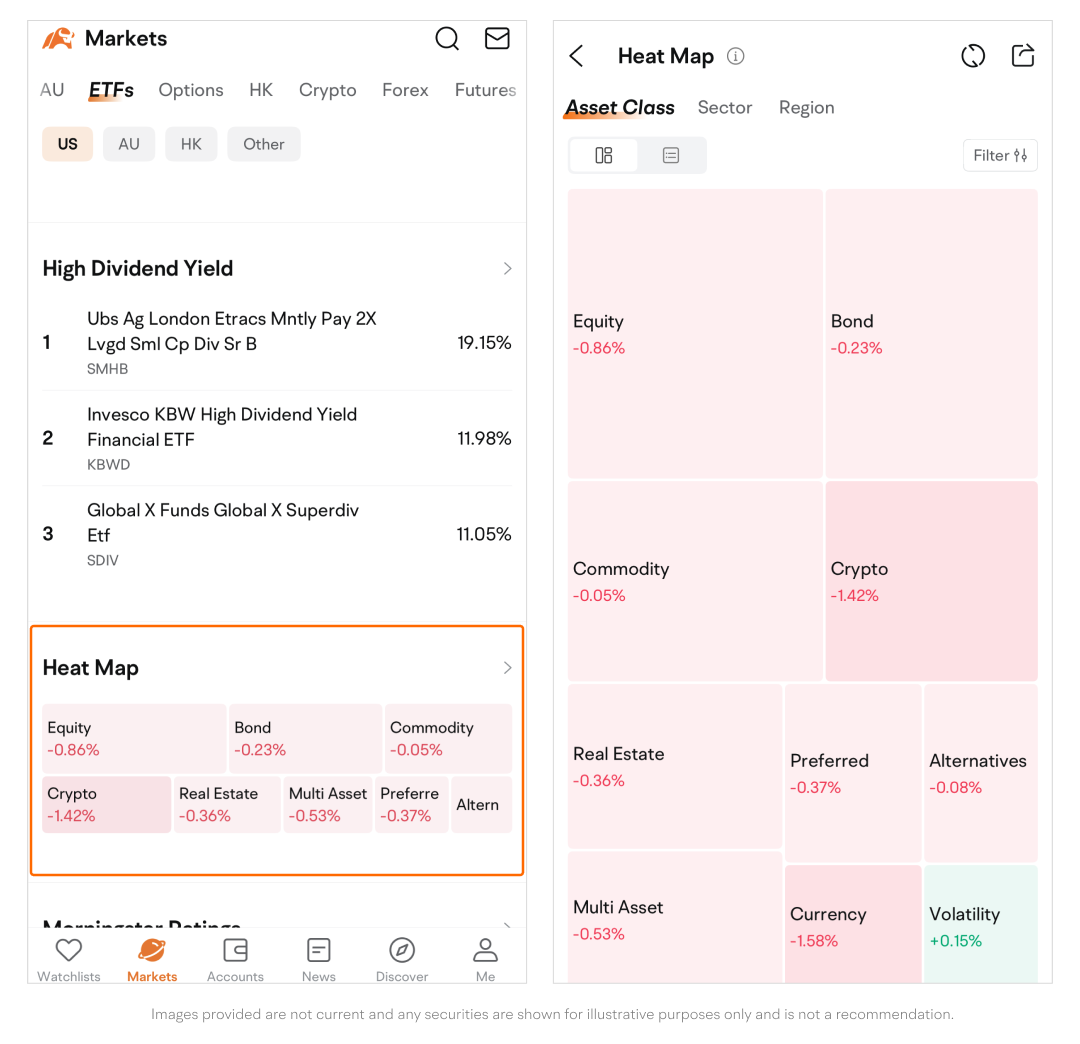Open the mail inbox icon
This screenshot has height=1044, width=1080.
coord(497,39)
